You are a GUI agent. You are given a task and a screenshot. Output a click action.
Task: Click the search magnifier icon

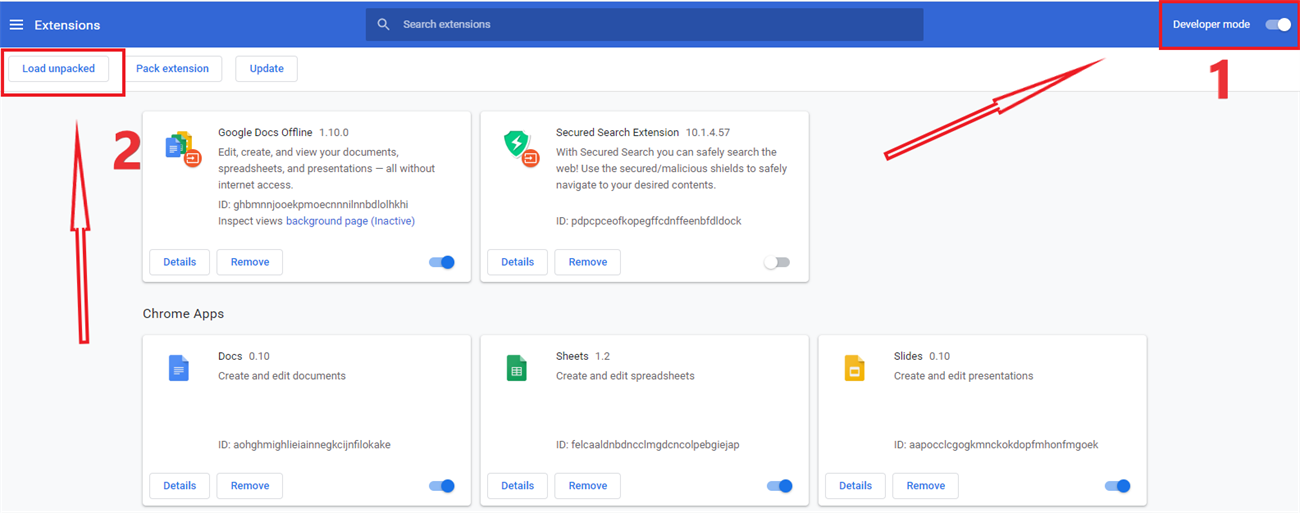(x=383, y=24)
